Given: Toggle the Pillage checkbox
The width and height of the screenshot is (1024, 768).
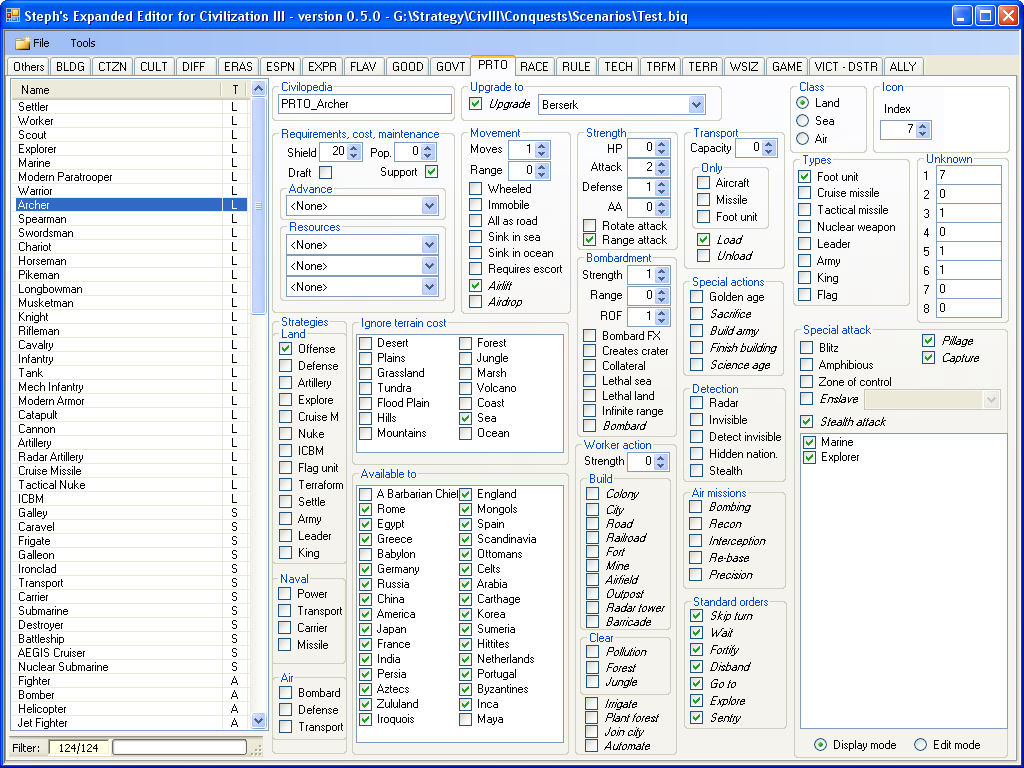Looking at the screenshot, I should tap(929, 340).
